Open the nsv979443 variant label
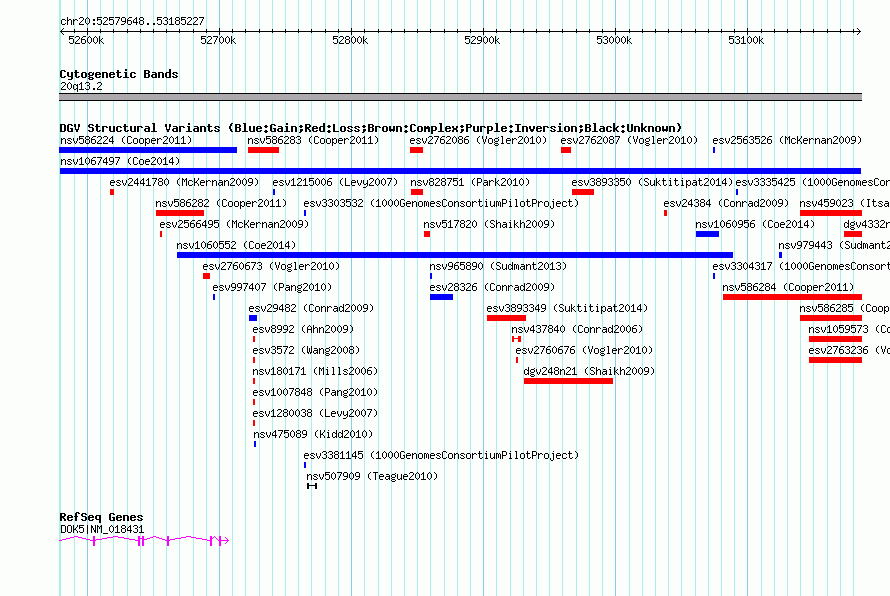Viewport: 890px width, 596px height. [834, 245]
